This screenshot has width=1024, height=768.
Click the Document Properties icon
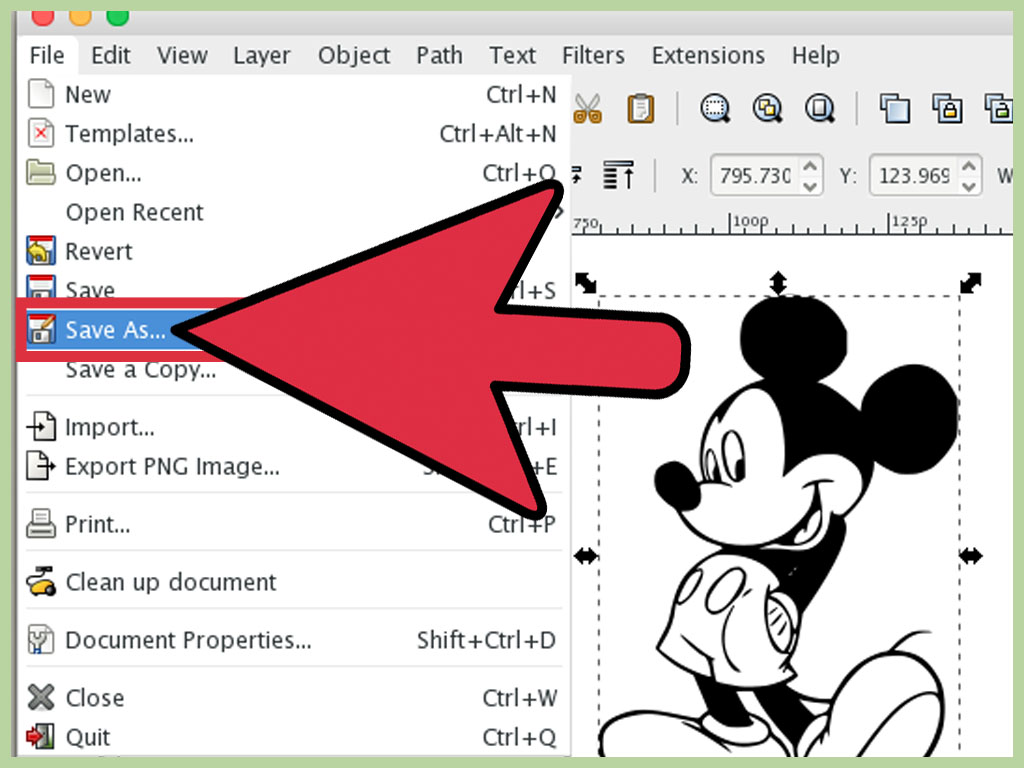[40, 640]
